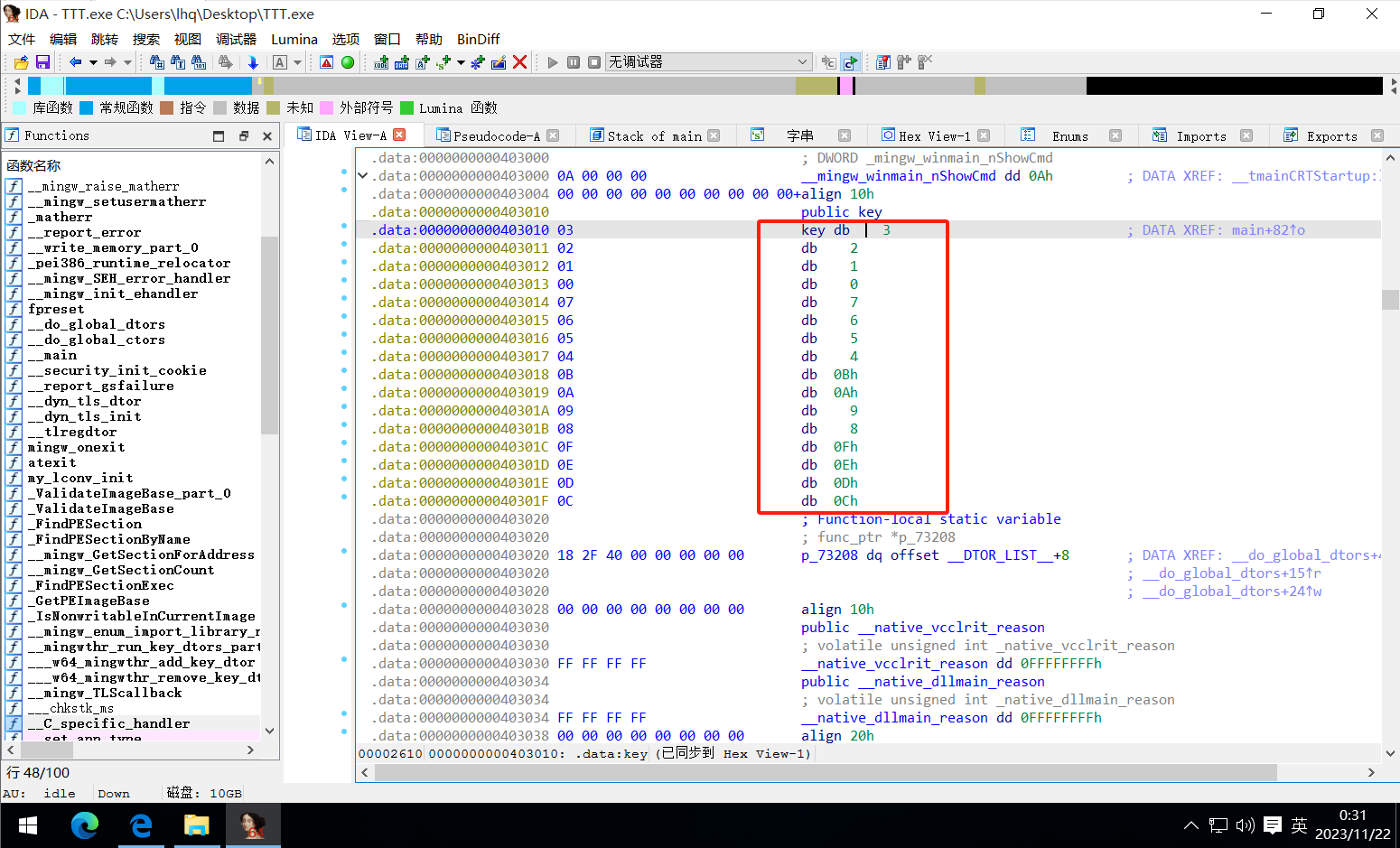The image size is (1400, 848).
Task: Click the Save database floppy icon
Action: 42,62
